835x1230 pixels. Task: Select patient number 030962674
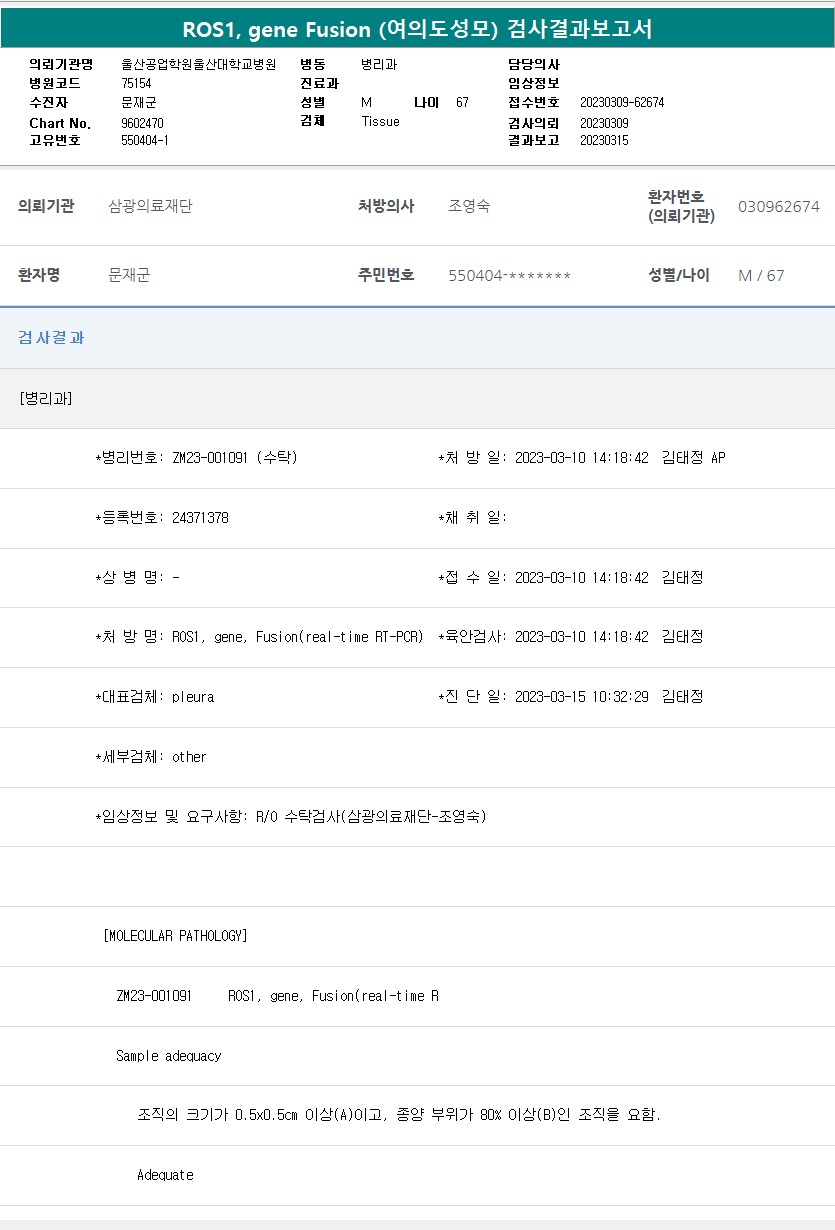click(x=778, y=206)
